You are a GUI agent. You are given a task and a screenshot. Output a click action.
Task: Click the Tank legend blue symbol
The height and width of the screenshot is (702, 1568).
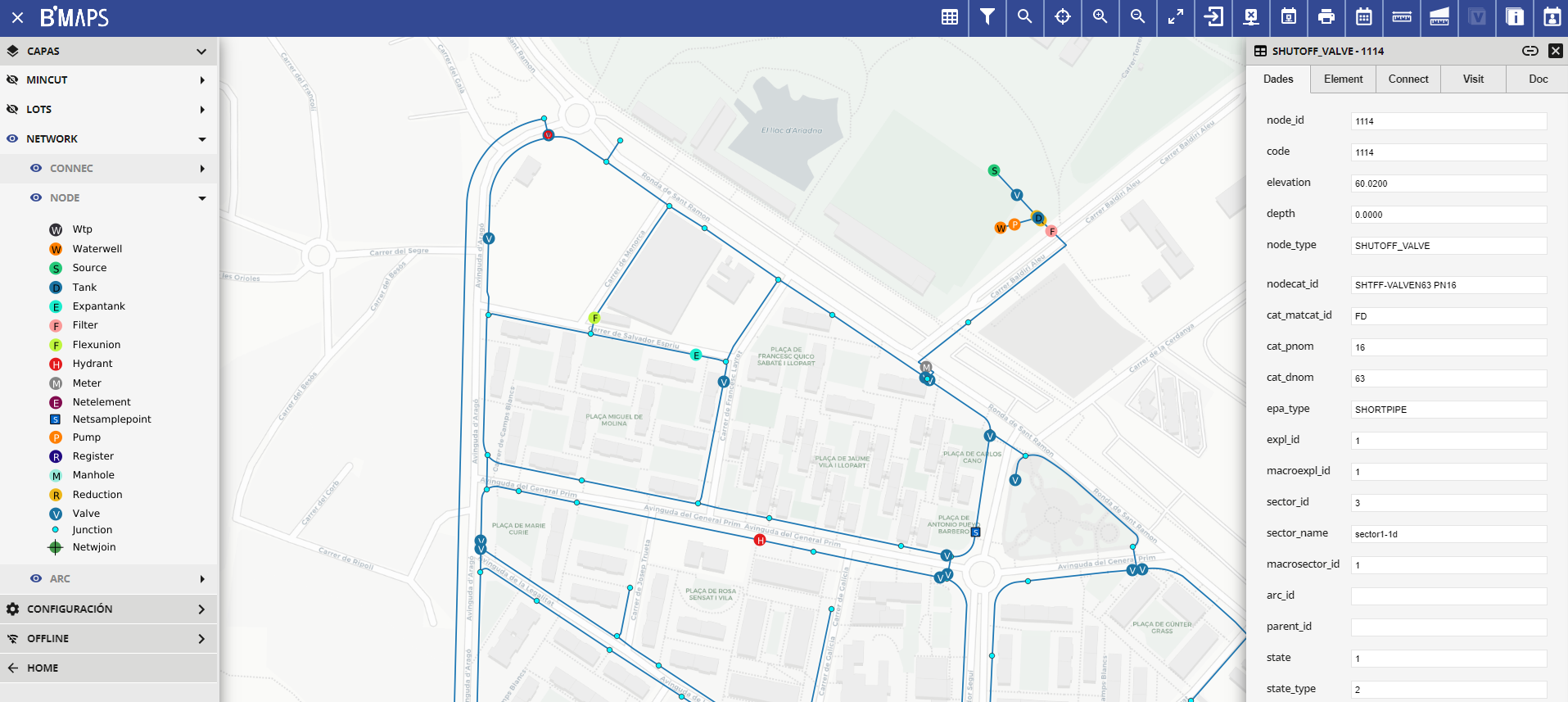56,288
